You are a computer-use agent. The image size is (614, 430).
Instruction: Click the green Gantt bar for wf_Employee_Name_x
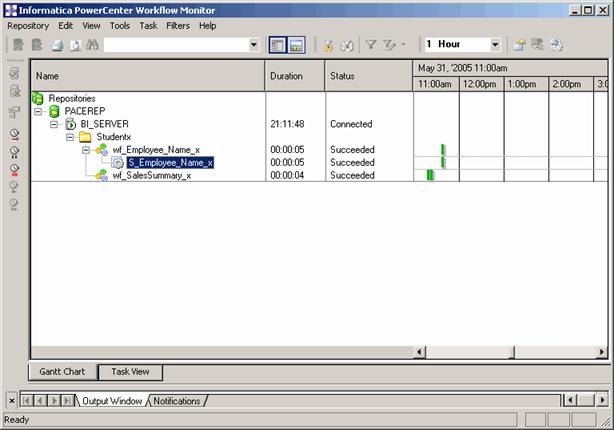[443, 150]
